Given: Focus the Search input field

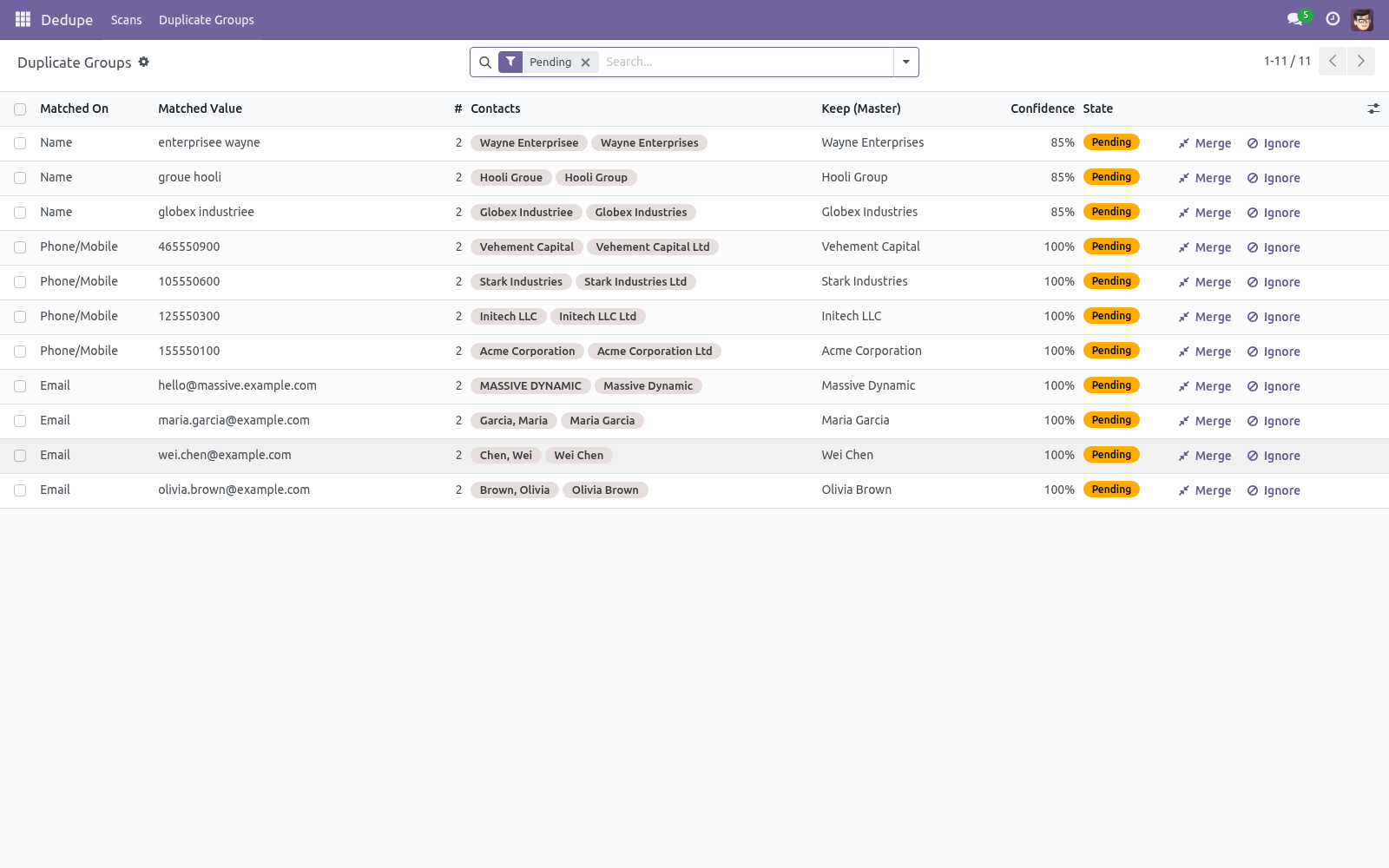Looking at the screenshot, I should tap(747, 62).
